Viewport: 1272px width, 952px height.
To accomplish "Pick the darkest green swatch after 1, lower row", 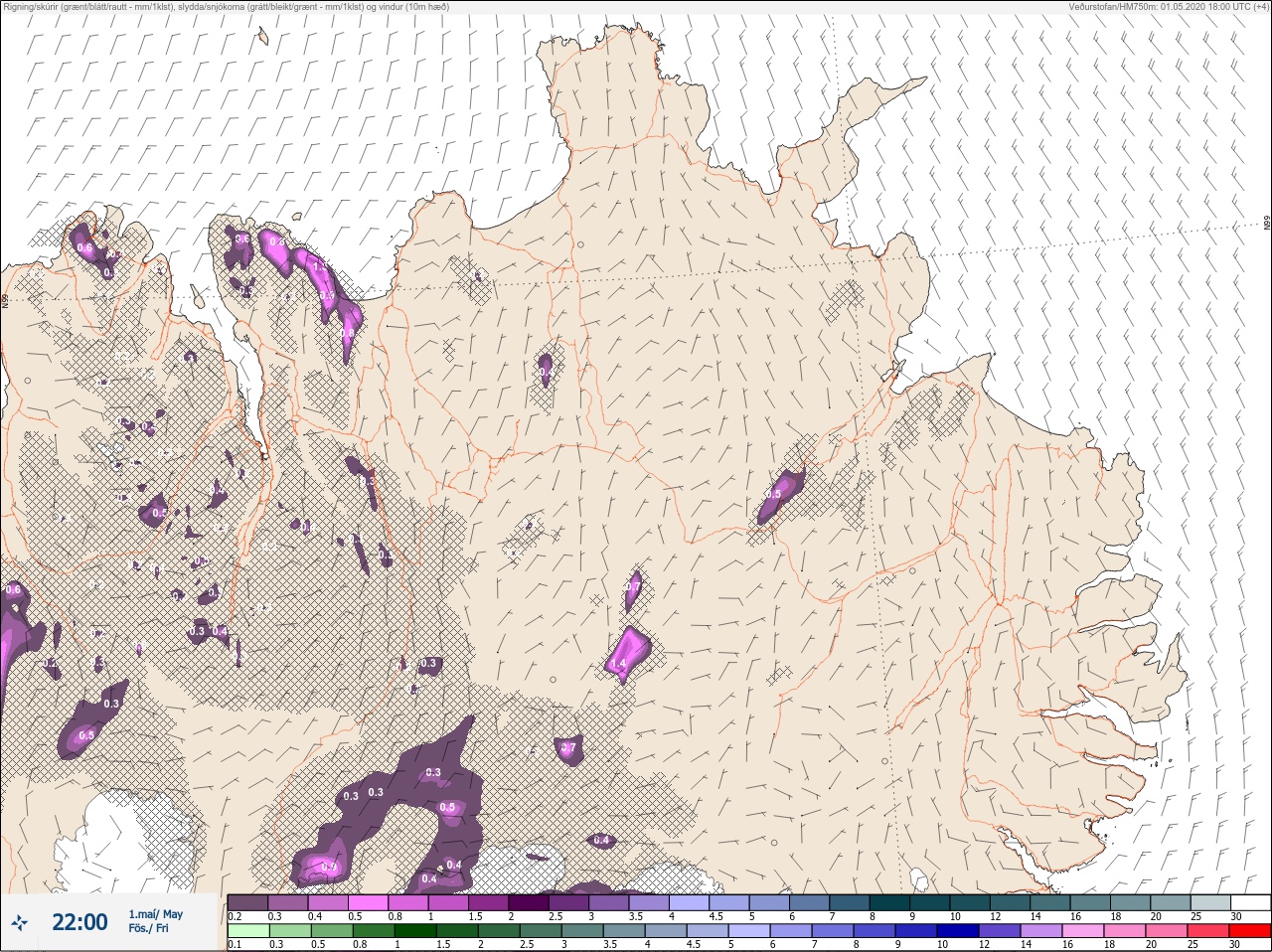I will point(414,931).
